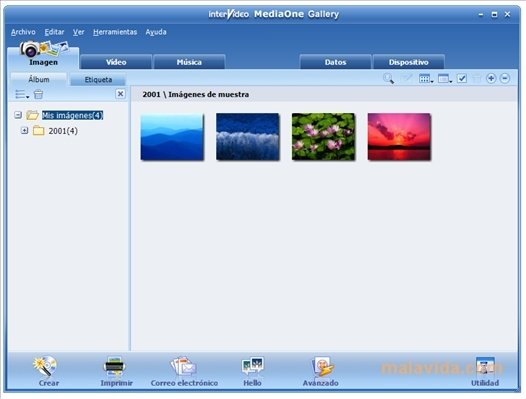The height and width of the screenshot is (399, 526).
Task: Select the red sunset thumbnail
Action: [399, 137]
